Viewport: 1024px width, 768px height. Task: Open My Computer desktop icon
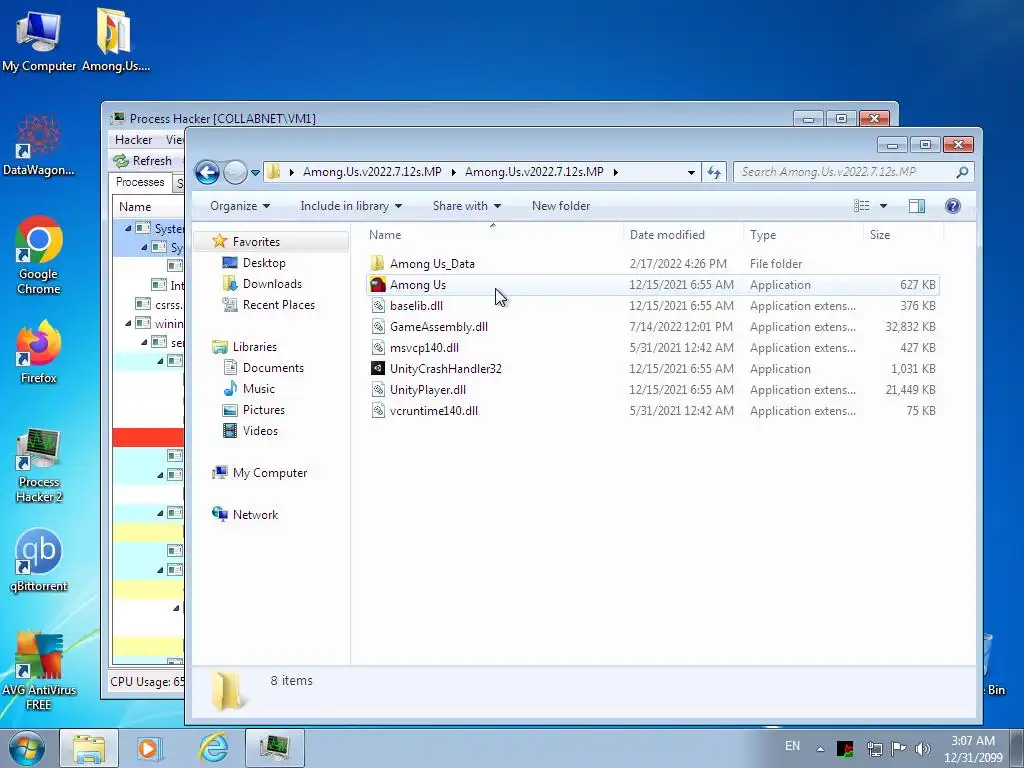pyautogui.click(x=39, y=40)
